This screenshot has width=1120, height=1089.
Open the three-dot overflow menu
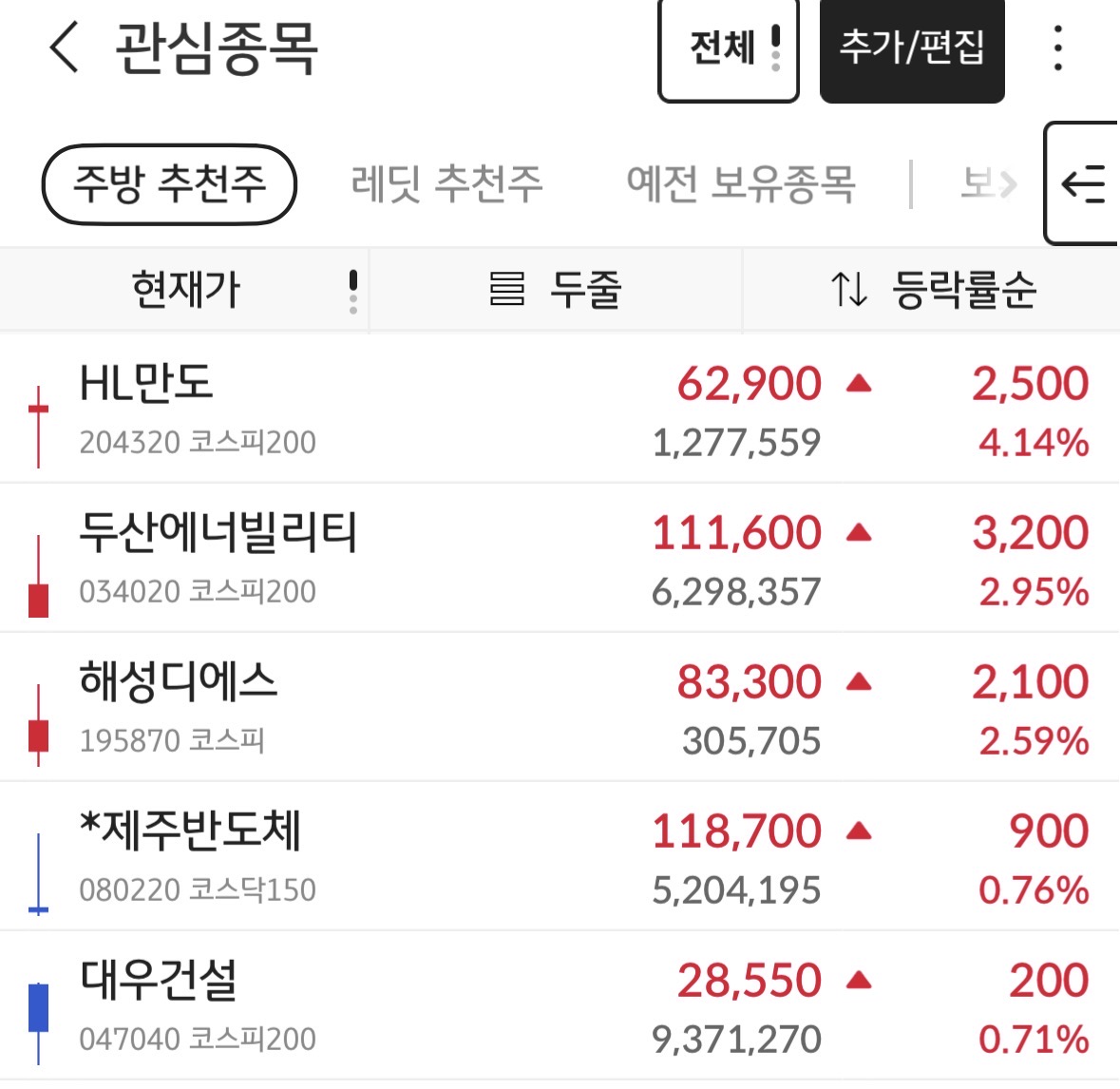(1058, 48)
